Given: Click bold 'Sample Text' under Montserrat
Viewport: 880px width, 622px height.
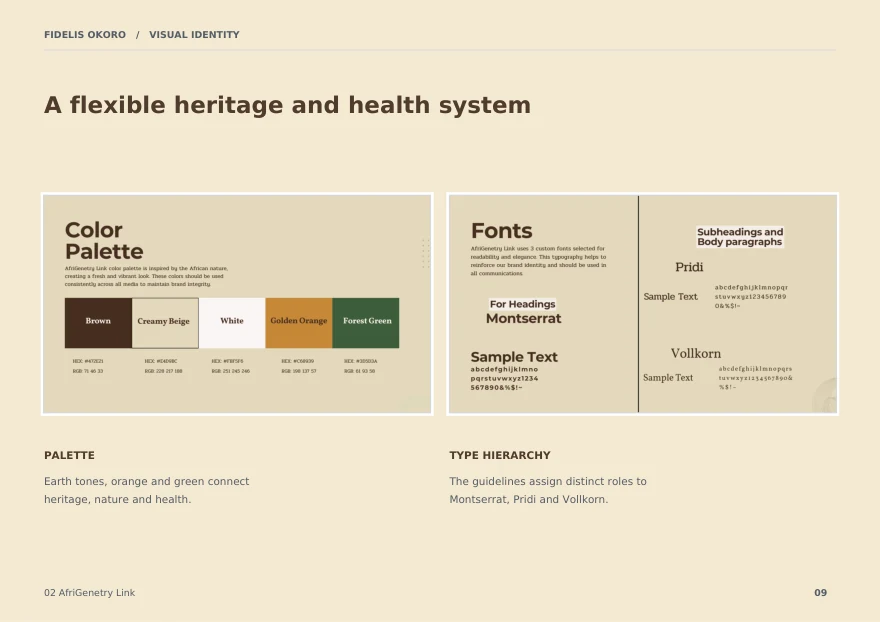Looking at the screenshot, I should click(514, 357).
